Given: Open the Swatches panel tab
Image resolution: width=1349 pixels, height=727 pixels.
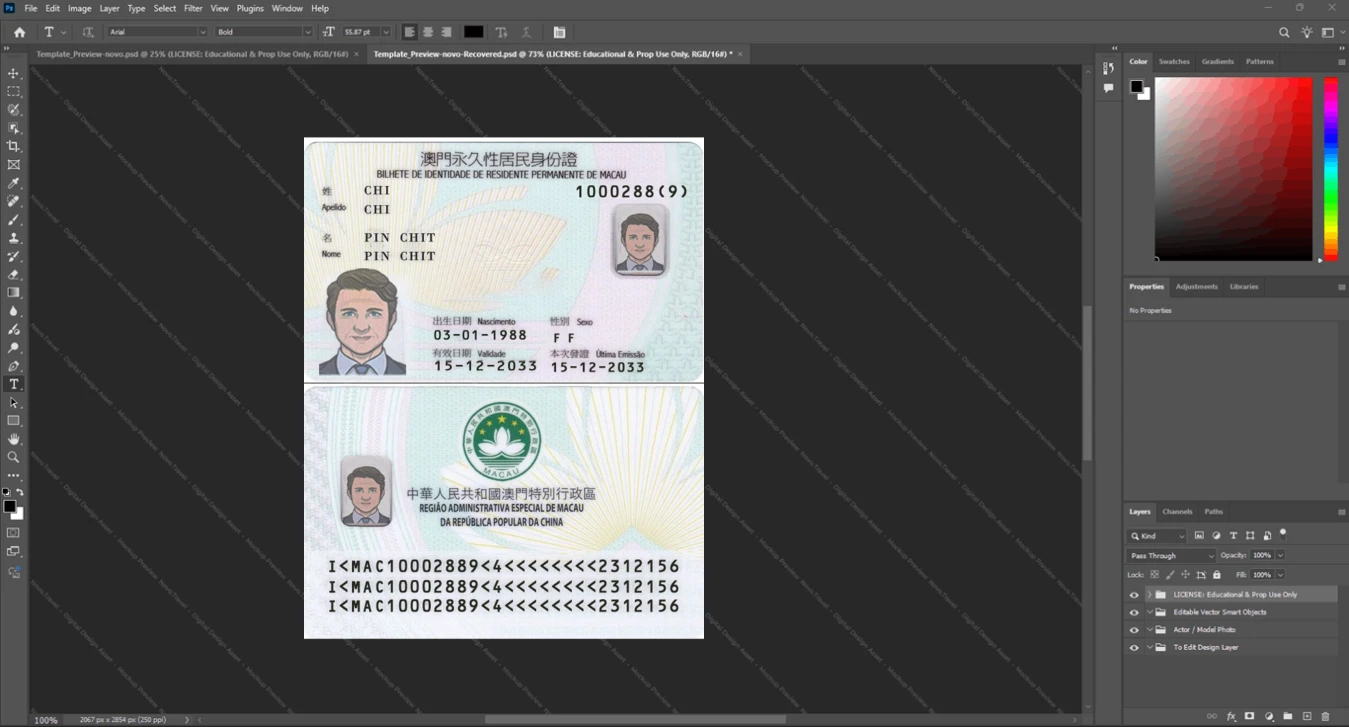Looking at the screenshot, I should tap(1174, 62).
